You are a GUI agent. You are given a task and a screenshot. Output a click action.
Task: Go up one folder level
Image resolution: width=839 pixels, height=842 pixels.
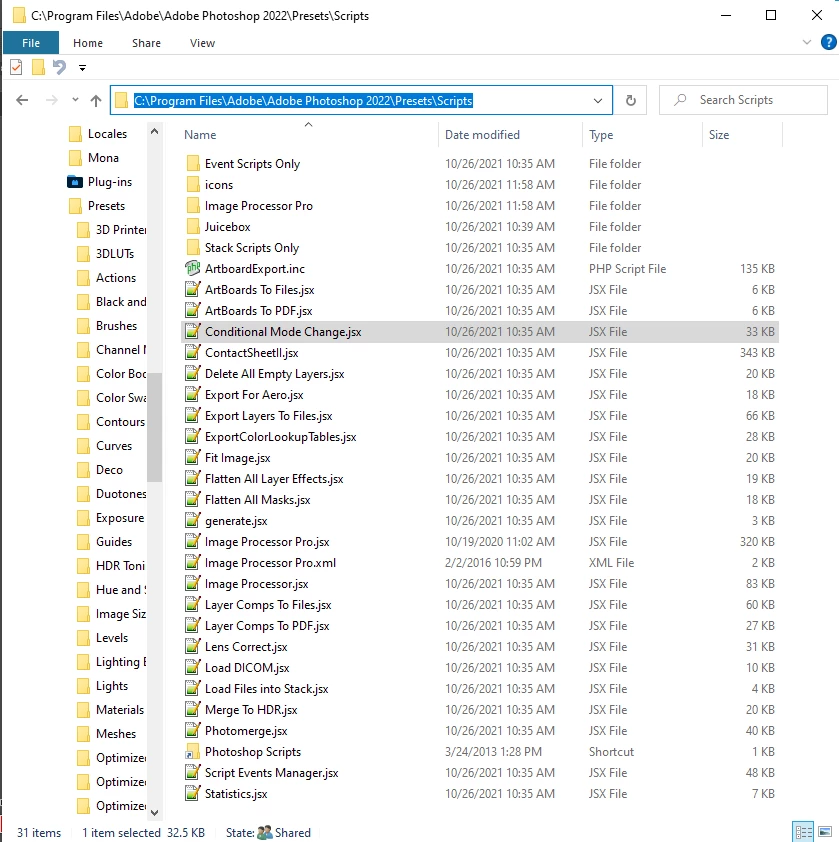click(x=96, y=100)
